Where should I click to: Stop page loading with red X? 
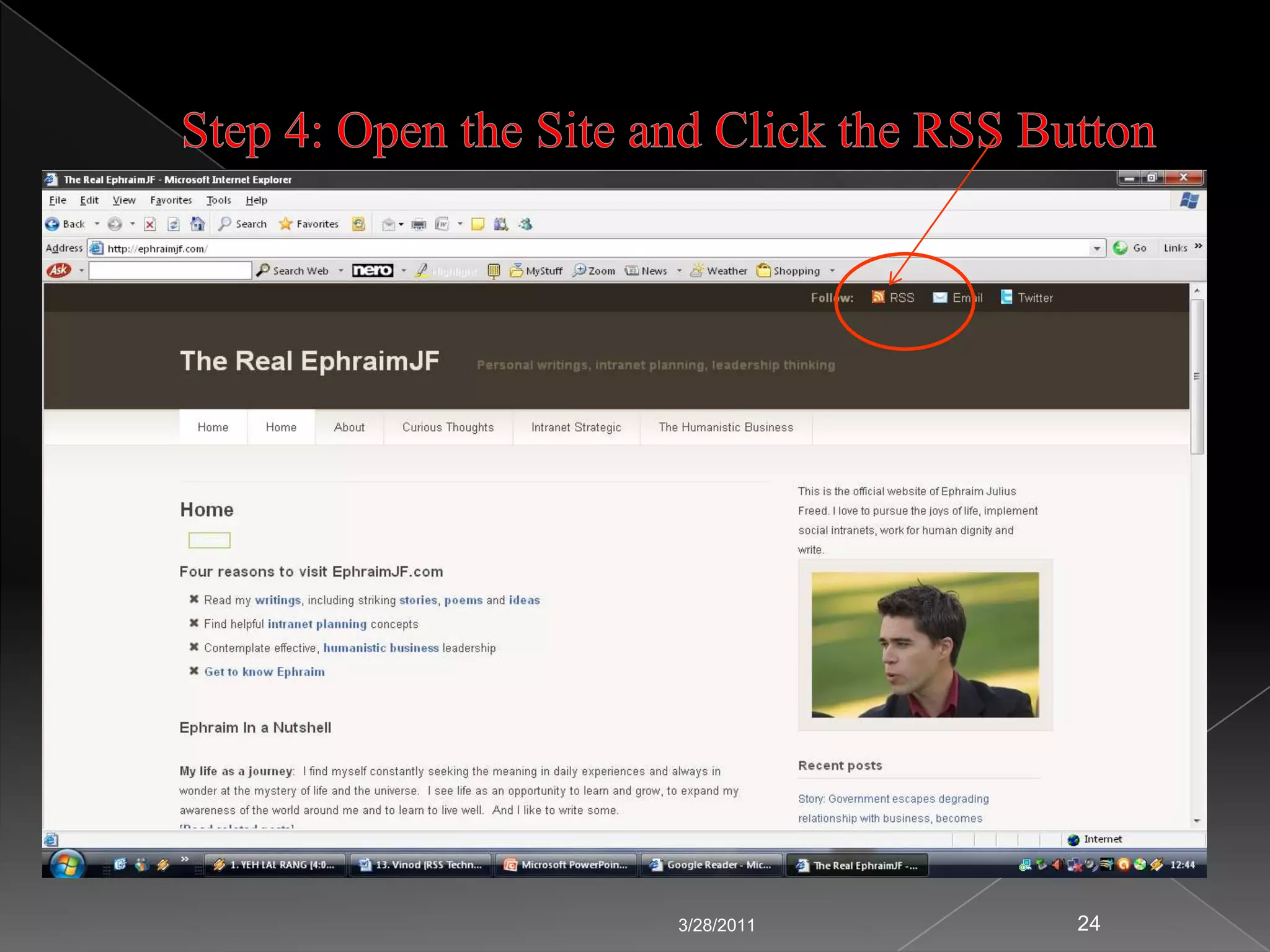click(149, 224)
